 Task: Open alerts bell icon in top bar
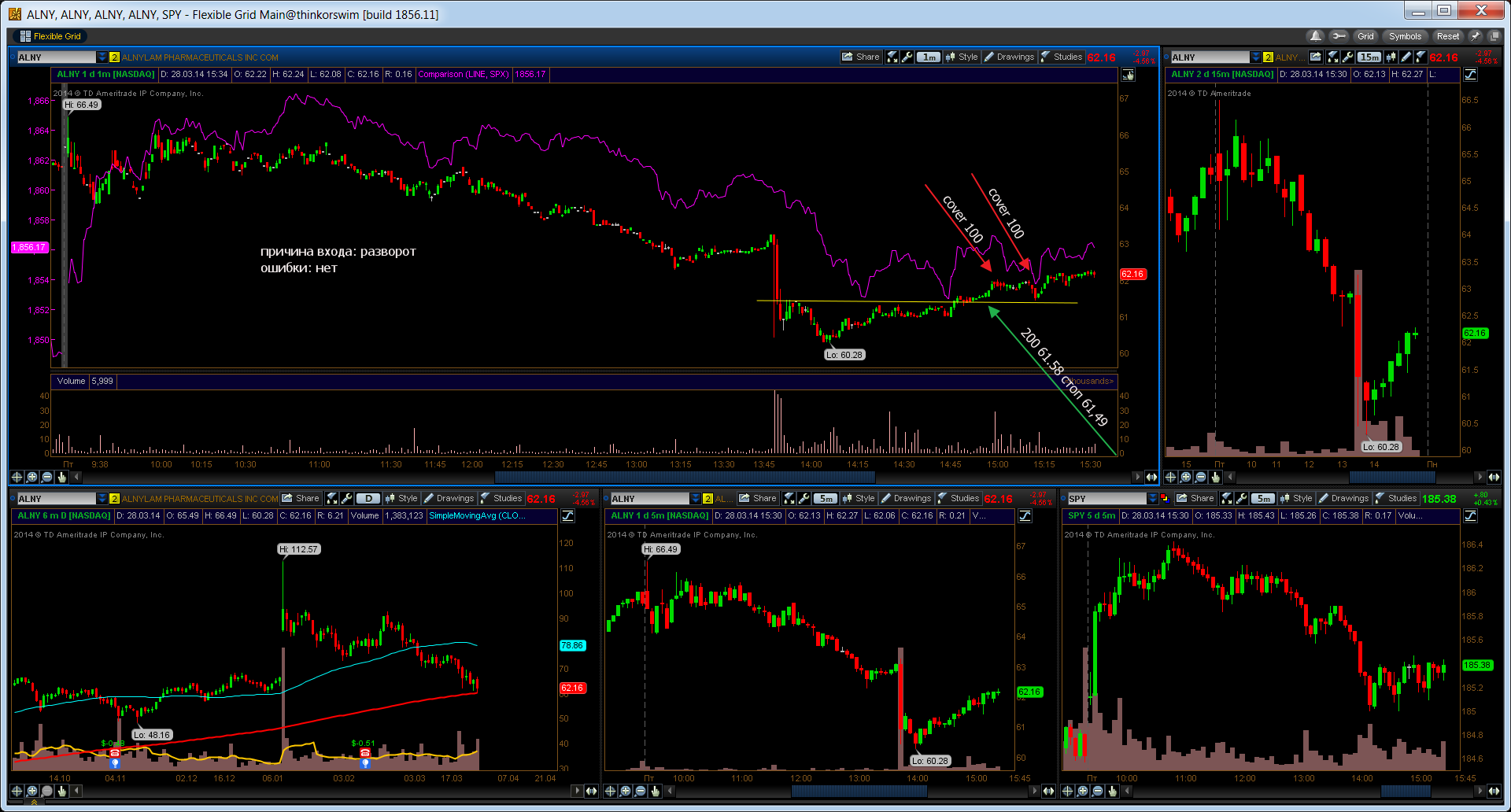(x=1315, y=36)
